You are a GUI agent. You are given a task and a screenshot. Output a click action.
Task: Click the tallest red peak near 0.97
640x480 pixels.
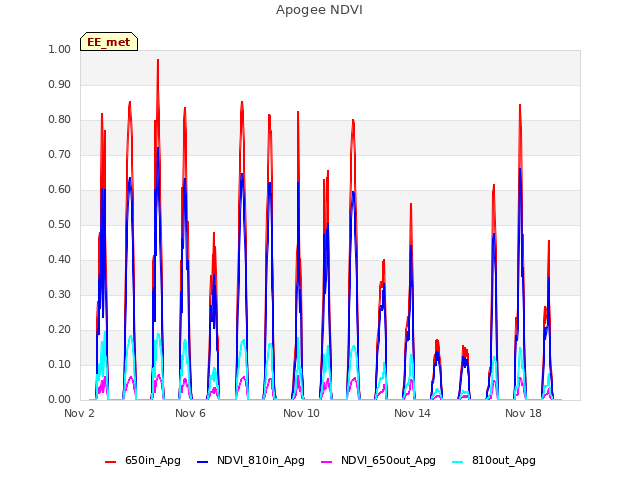coord(158,60)
